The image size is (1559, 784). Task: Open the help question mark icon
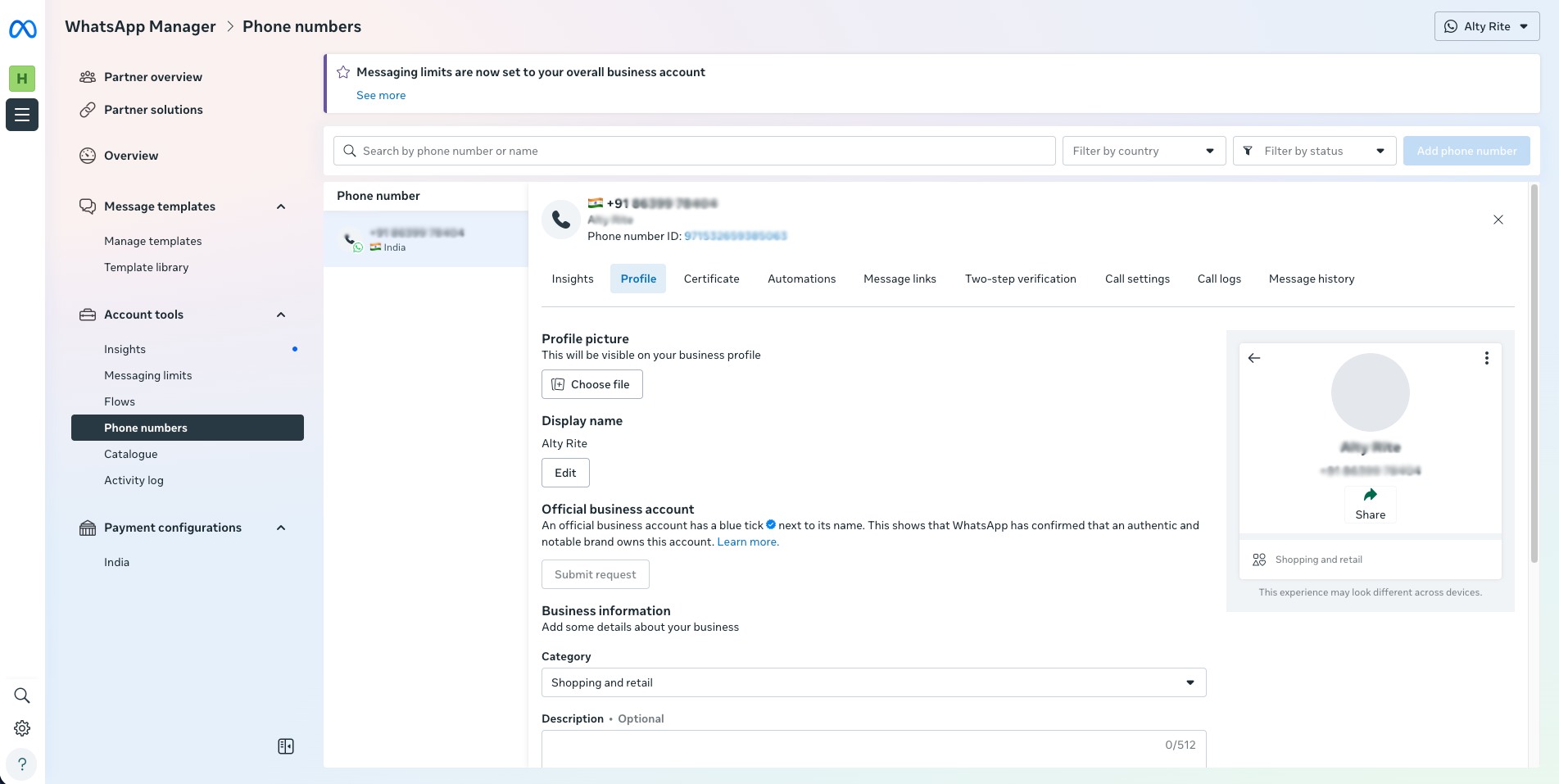pyautogui.click(x=22, y=764)
